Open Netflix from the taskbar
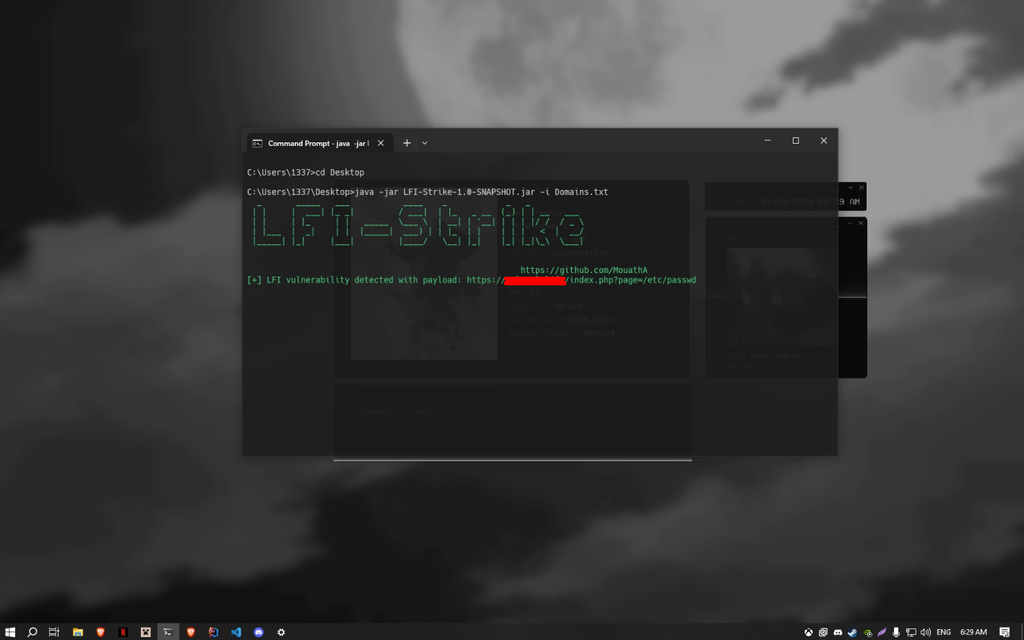This screenshot has height=640, width=1024. [123, 632]
